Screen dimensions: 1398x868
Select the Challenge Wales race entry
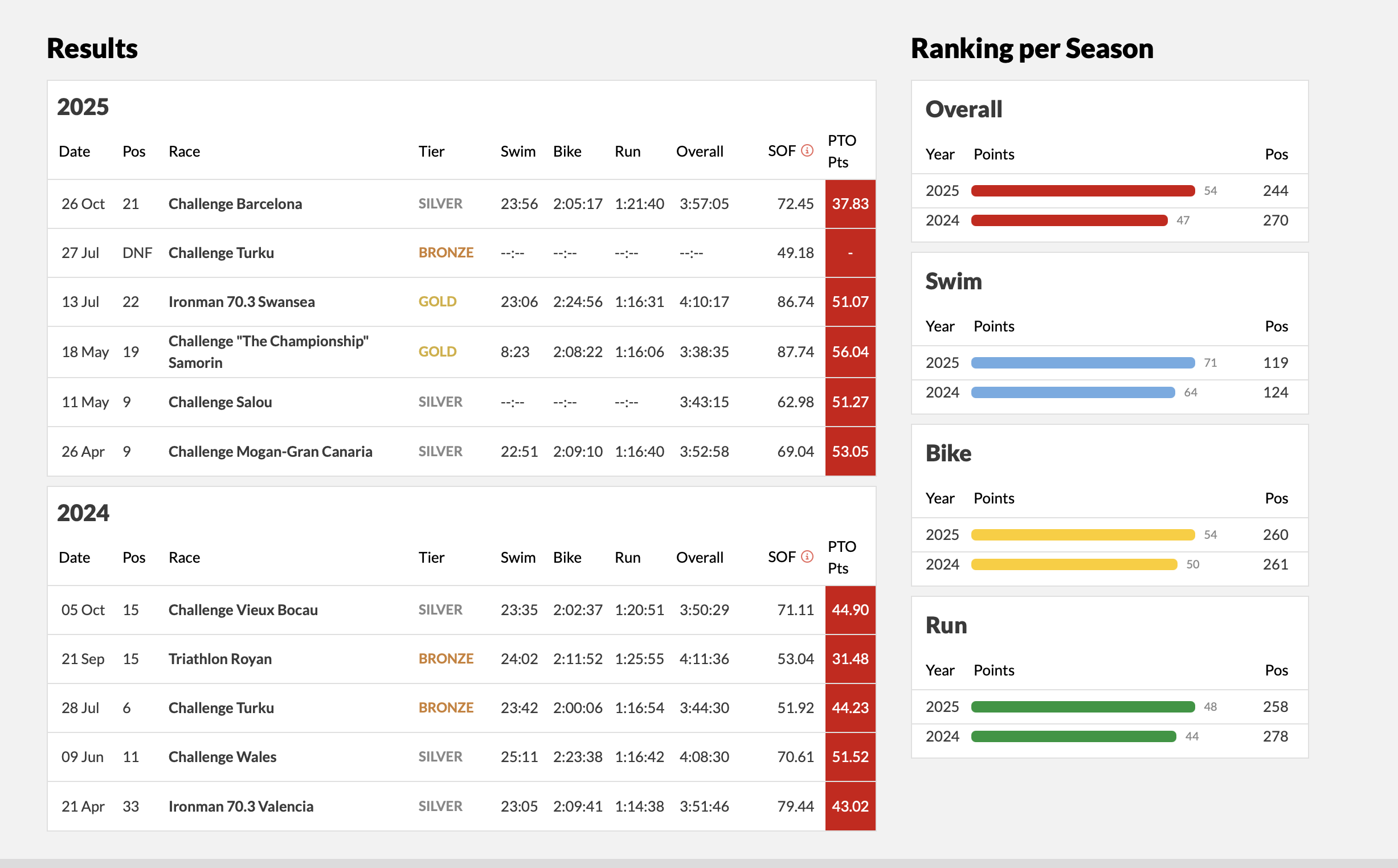(222, 756)
